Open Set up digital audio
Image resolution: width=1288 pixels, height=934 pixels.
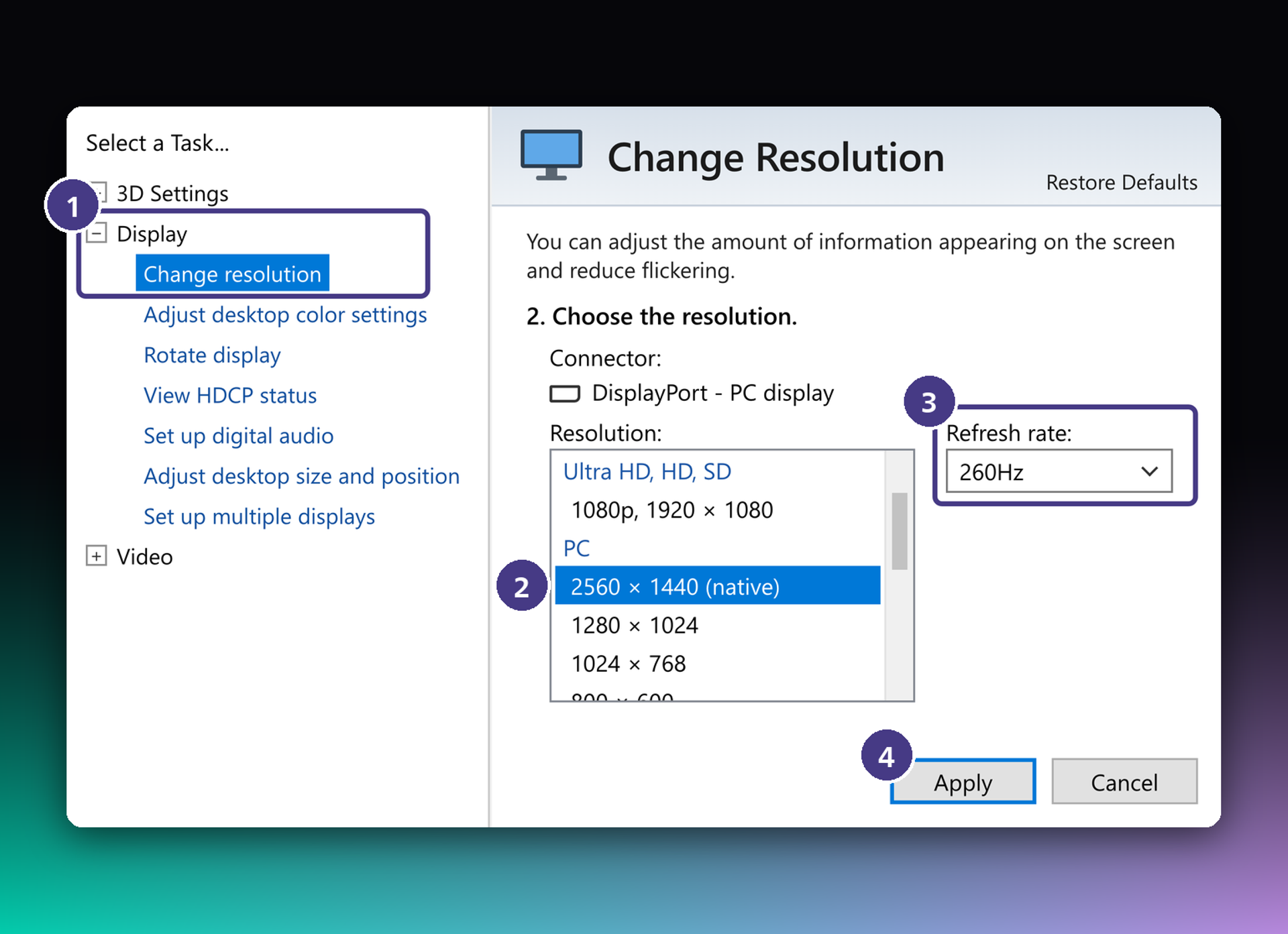tap(238, 436)
